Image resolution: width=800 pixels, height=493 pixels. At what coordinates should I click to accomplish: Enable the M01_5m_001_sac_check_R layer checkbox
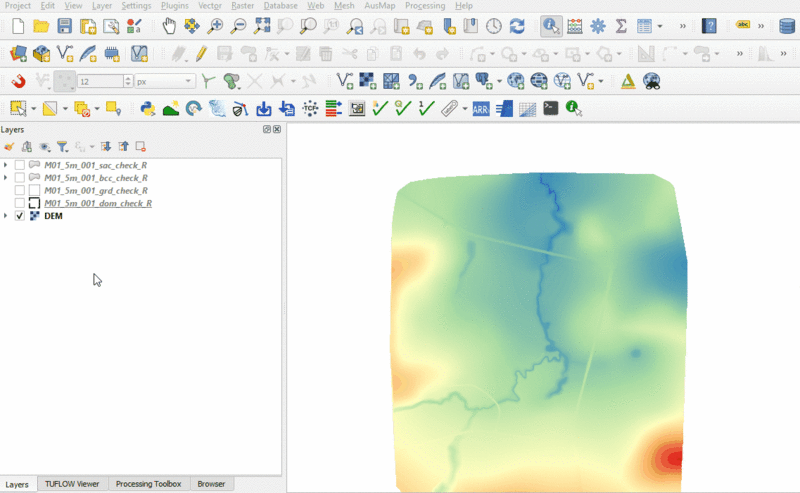click(x=20, y=164)
